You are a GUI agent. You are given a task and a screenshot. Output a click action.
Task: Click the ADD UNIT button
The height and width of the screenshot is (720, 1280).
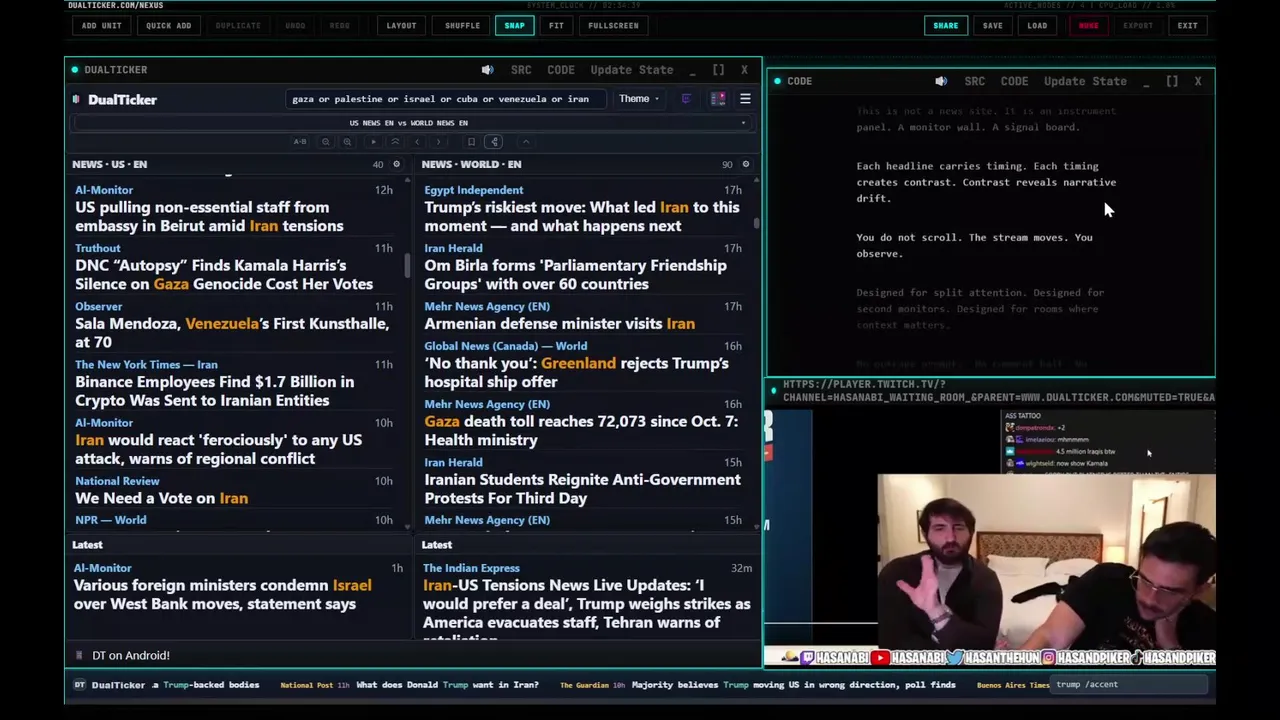(101, 25)
